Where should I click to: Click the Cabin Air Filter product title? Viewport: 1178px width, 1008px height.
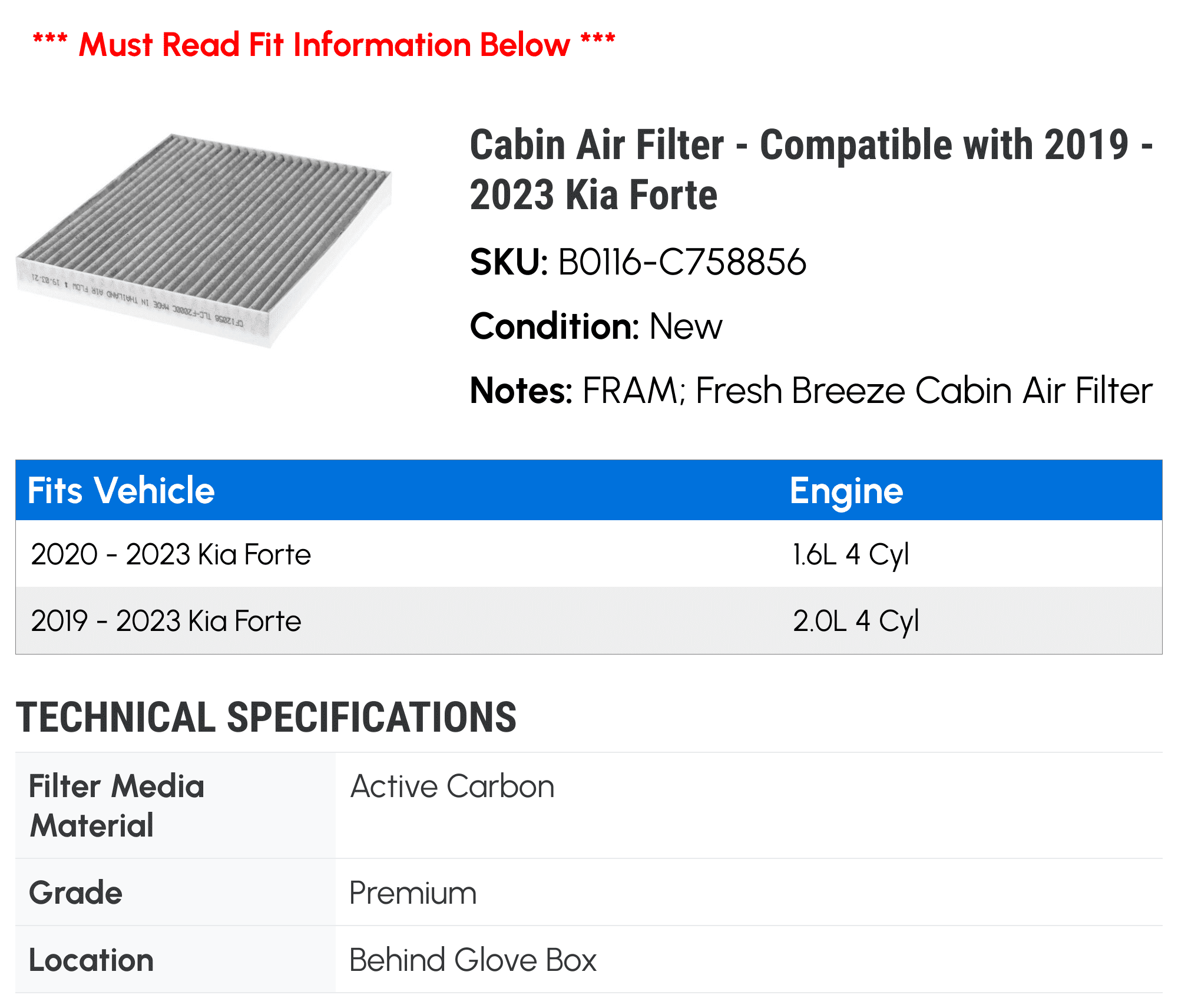811,170
